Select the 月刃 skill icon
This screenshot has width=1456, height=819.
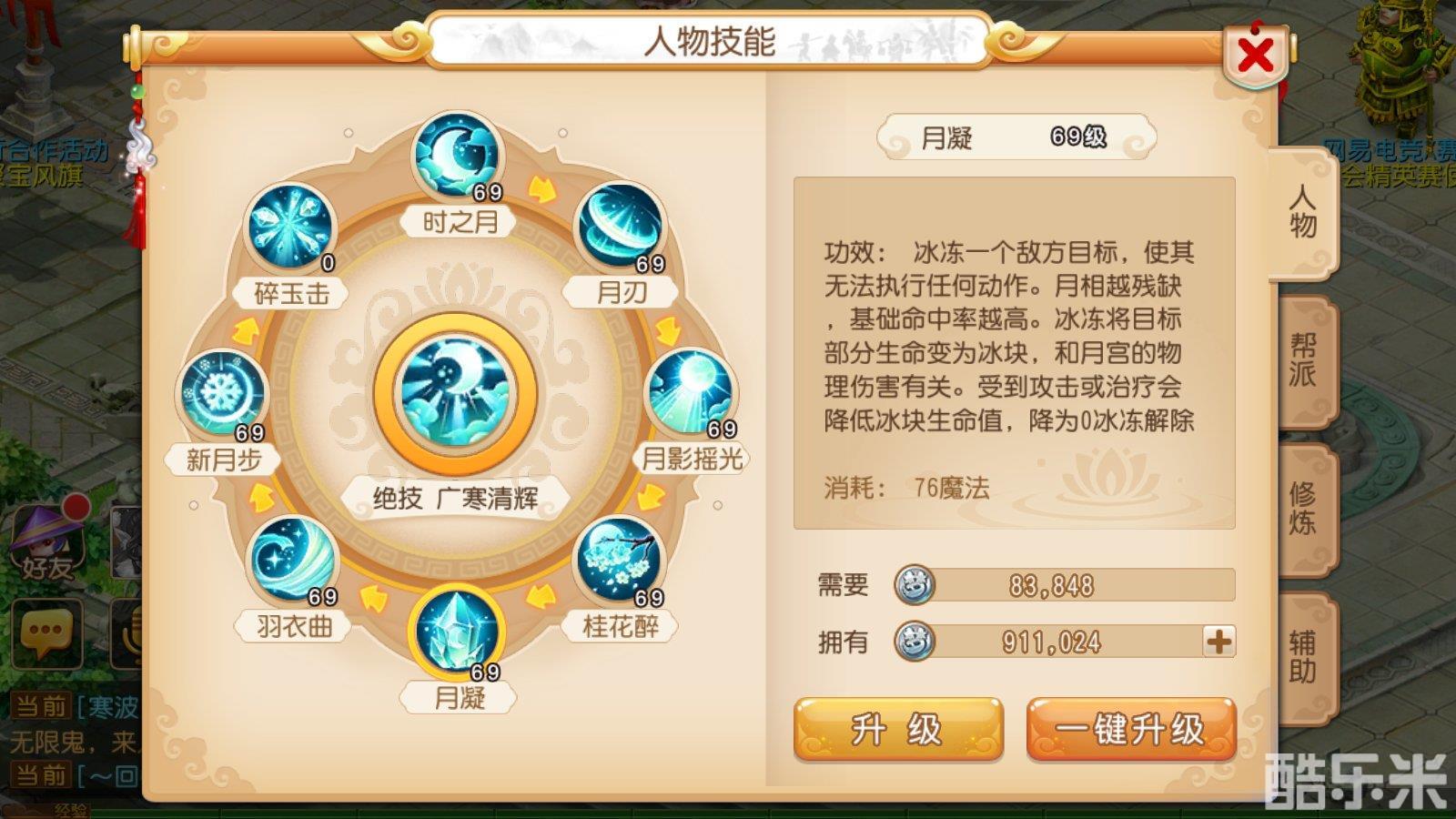coord(621,227)
